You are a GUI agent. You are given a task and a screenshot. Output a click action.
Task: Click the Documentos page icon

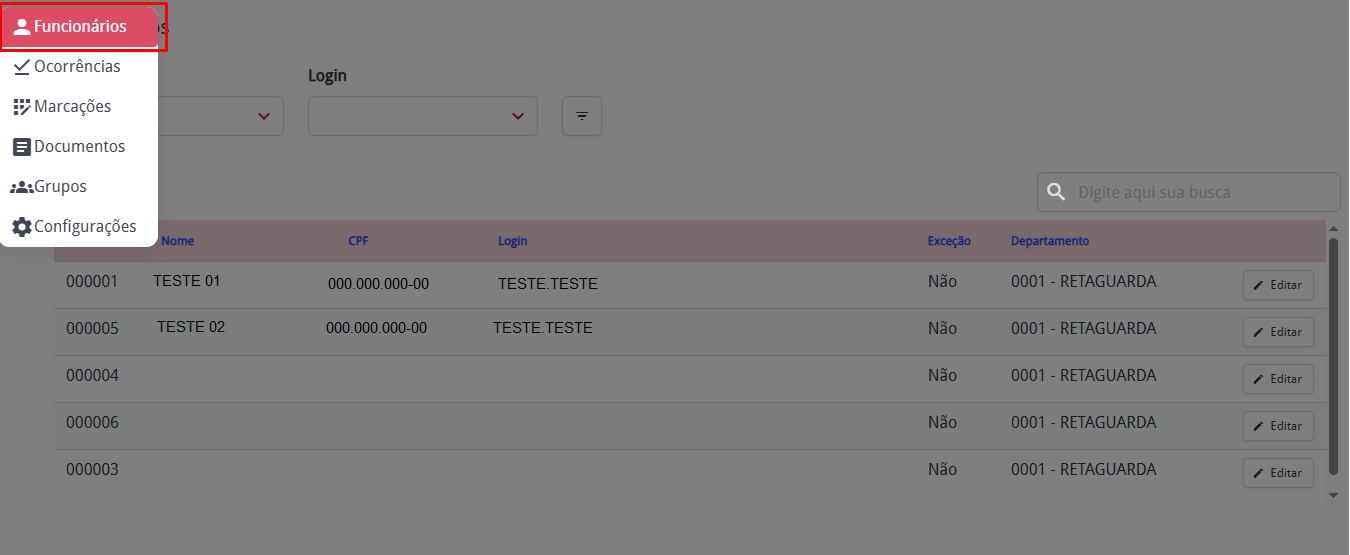(22, 147)
